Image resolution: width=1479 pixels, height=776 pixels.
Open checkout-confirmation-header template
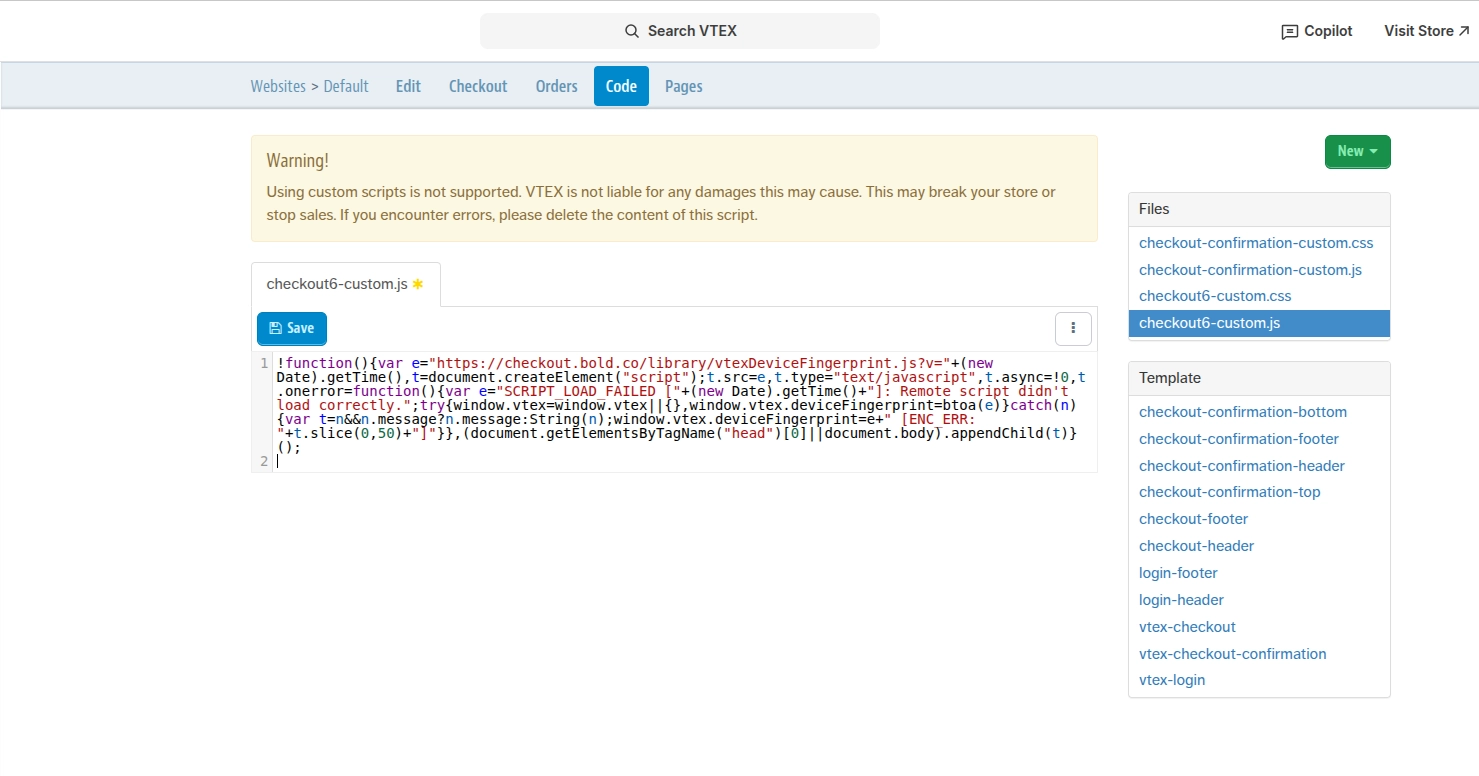click(x=1242, y=466)
